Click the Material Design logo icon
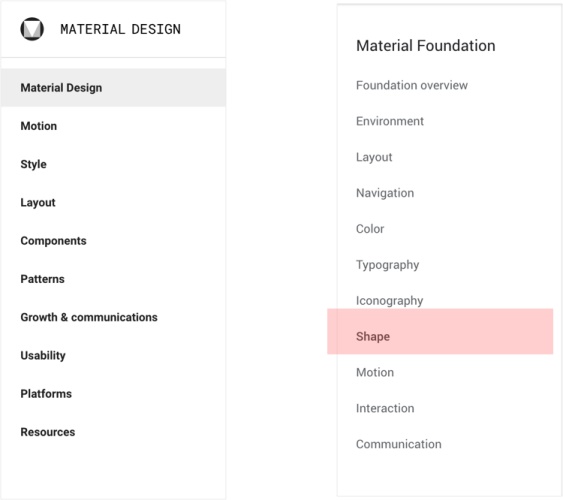Screen dimensions: 563x500 coord(32,29)
